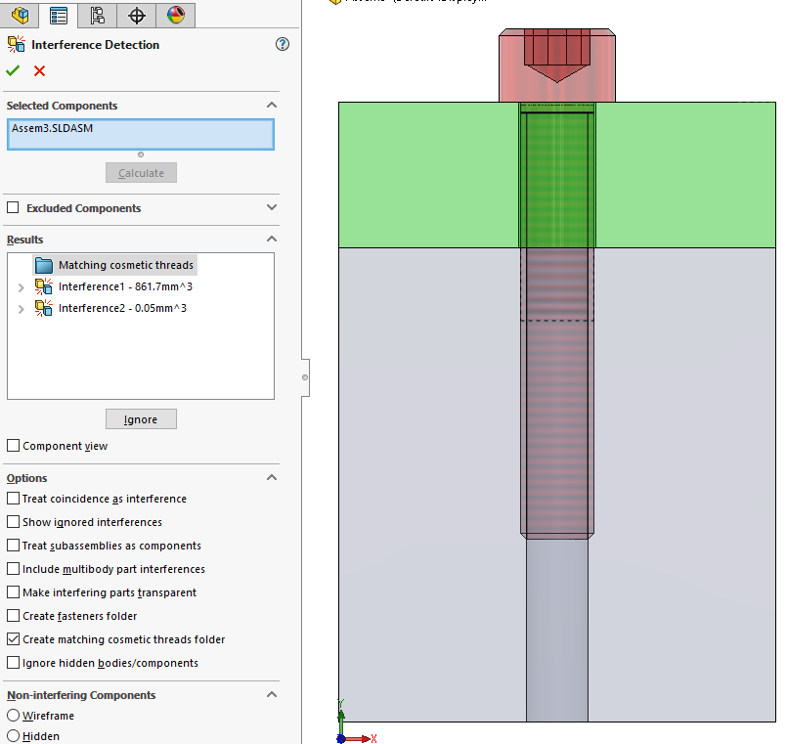This screenshot has height=744, width=787.
Task: Open the ConfigurationManager tab
Action: coord(97,15)
